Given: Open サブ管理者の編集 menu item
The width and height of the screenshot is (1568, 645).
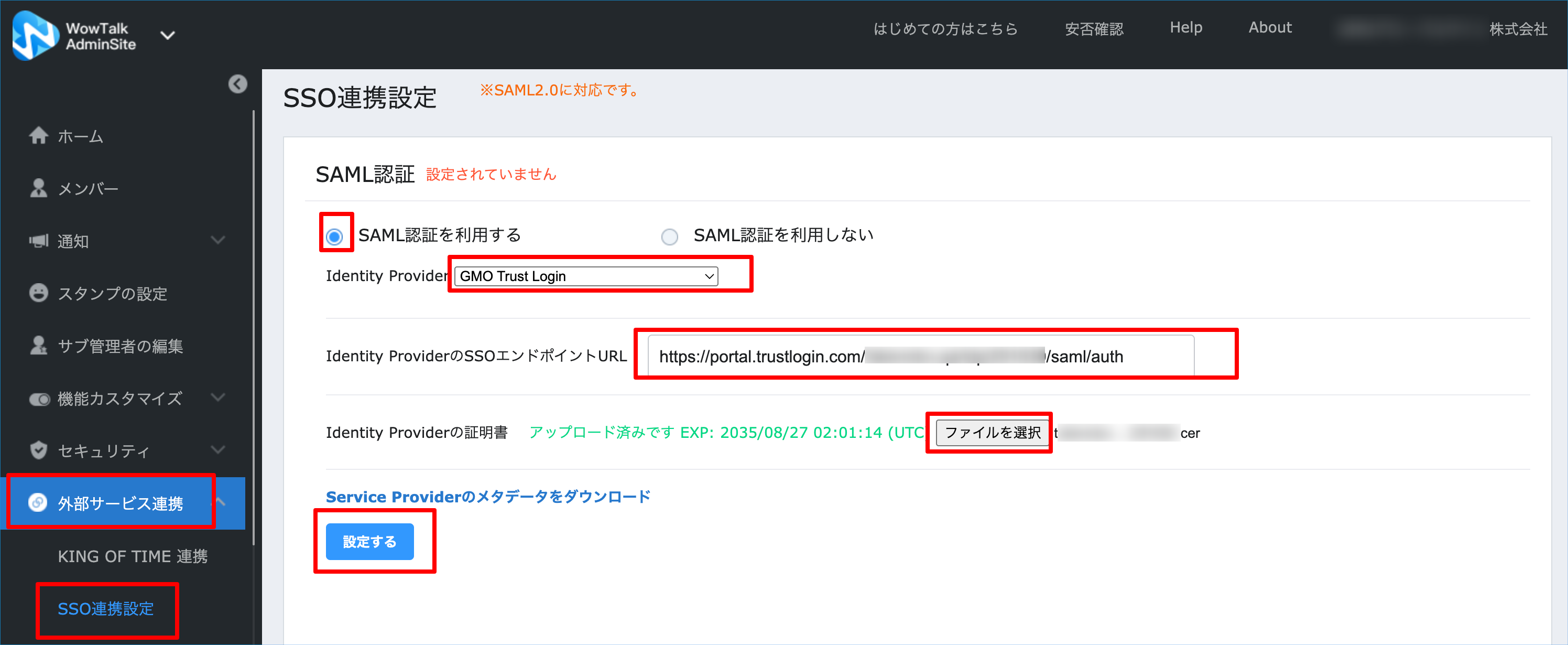Looking at the screenshot, I should [121, 346].
